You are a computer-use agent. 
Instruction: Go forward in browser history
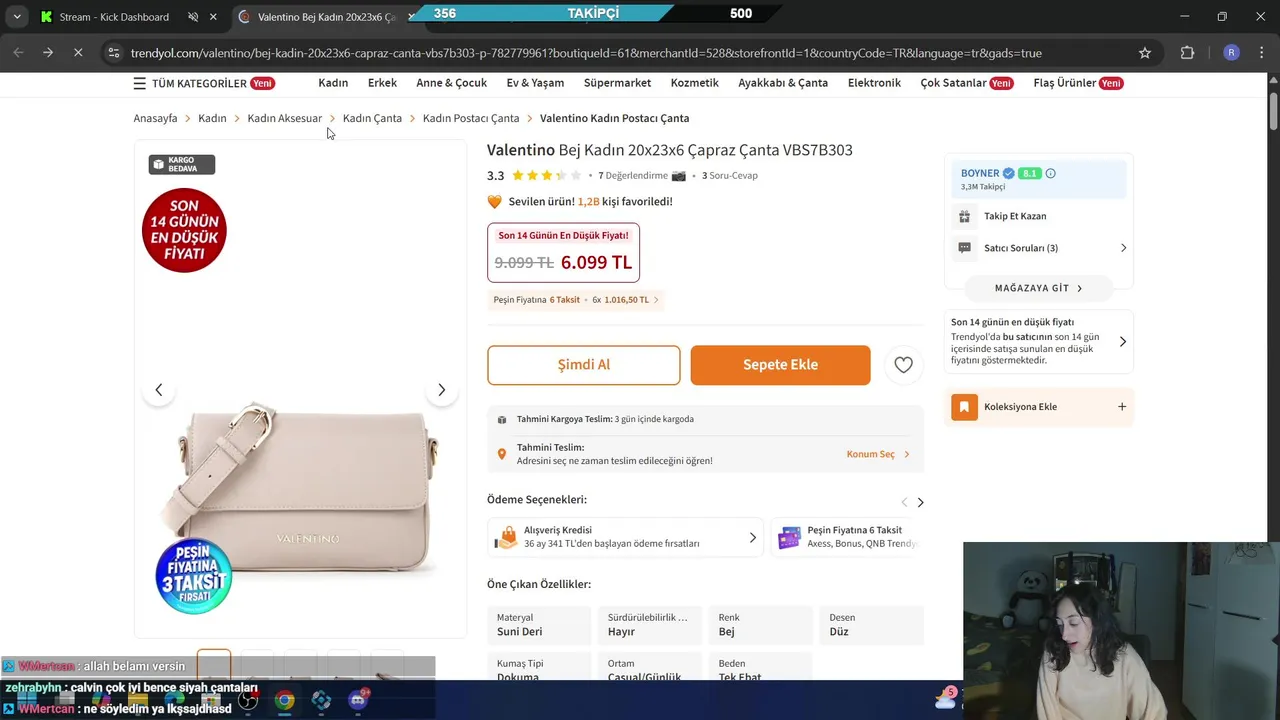click(48, 53)
